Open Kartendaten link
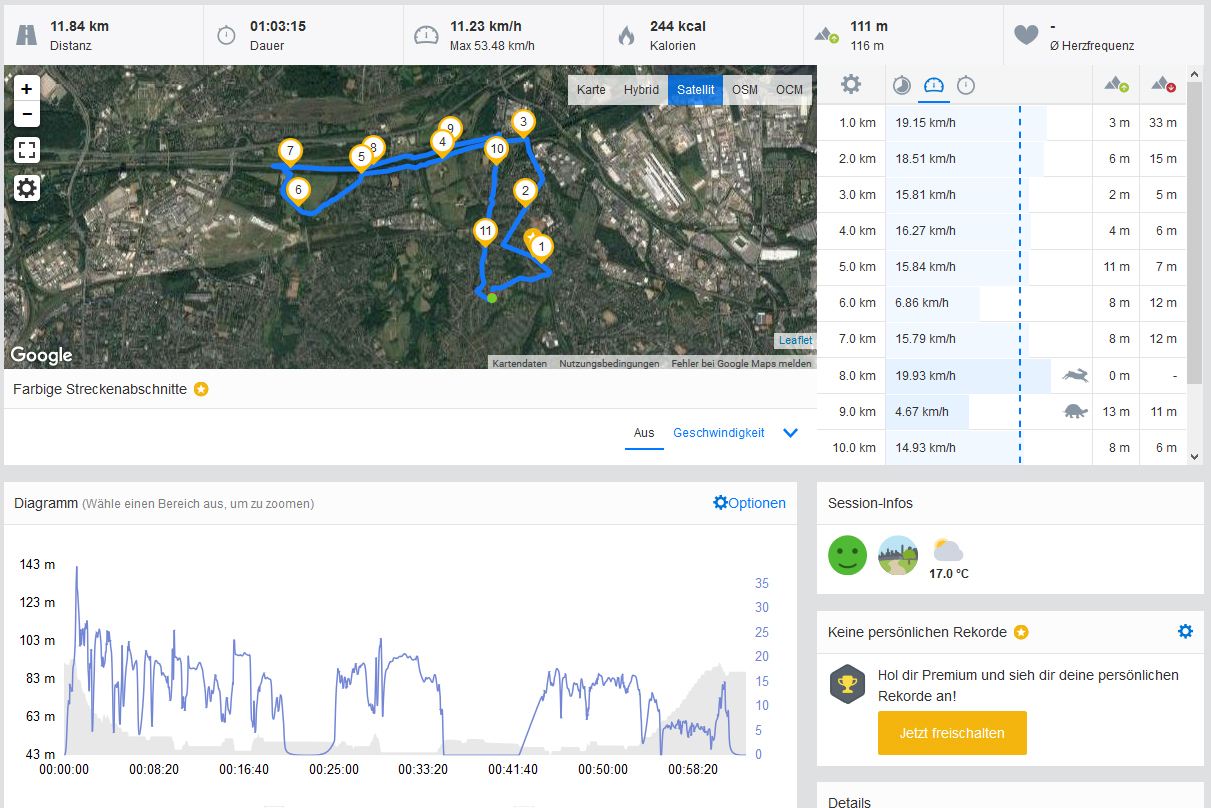Screen dimensions: 1211x808 (x=519, y=364)
